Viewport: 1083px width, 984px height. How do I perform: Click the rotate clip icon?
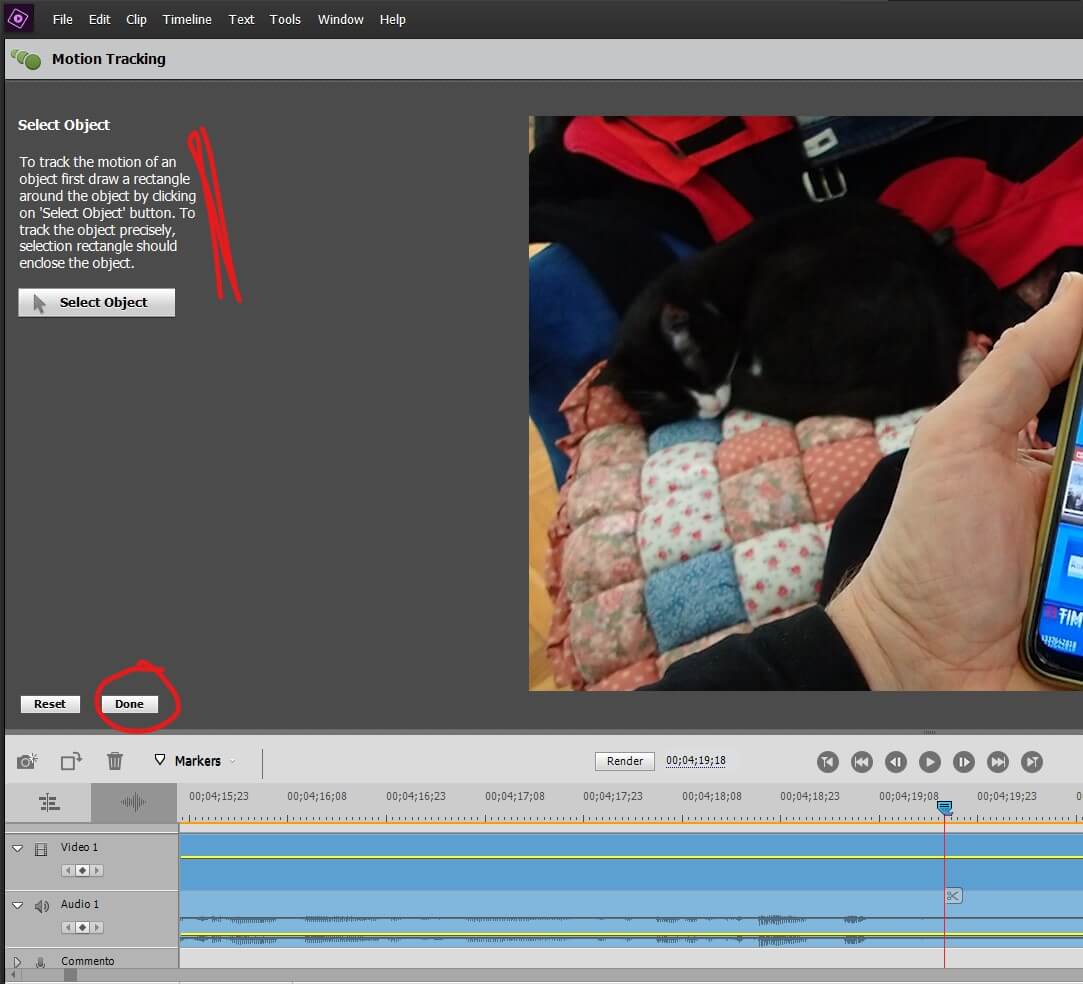point(71,761)
